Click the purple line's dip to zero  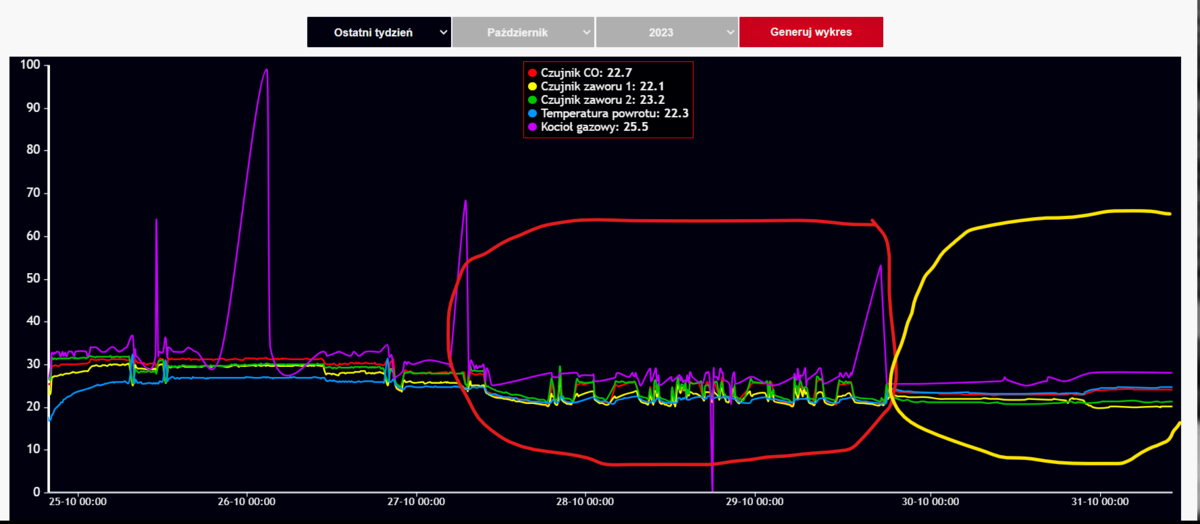[x=712, y=488]
